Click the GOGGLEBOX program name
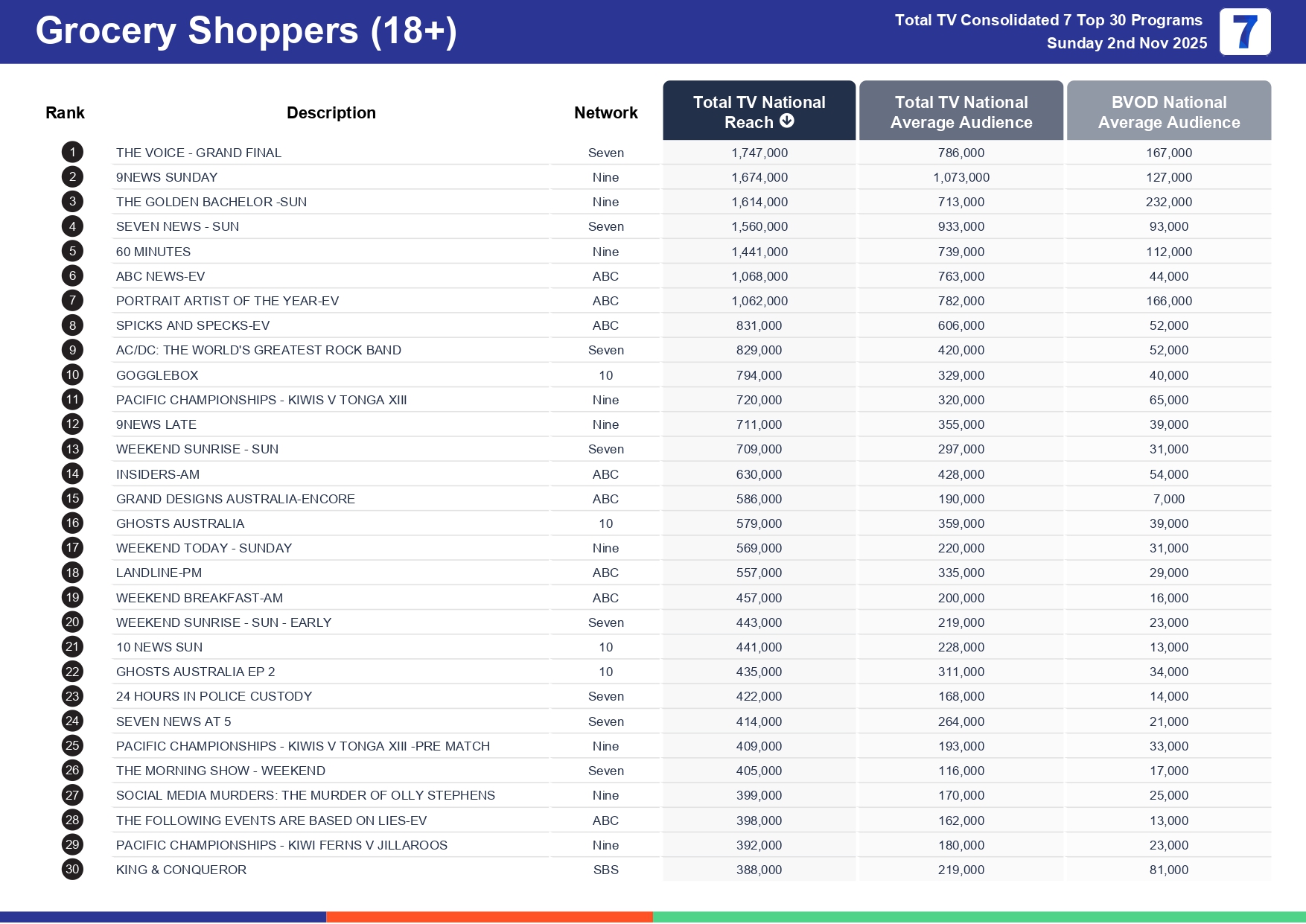The height and width of the screenshot is (924, 1306). pos(157,375)
